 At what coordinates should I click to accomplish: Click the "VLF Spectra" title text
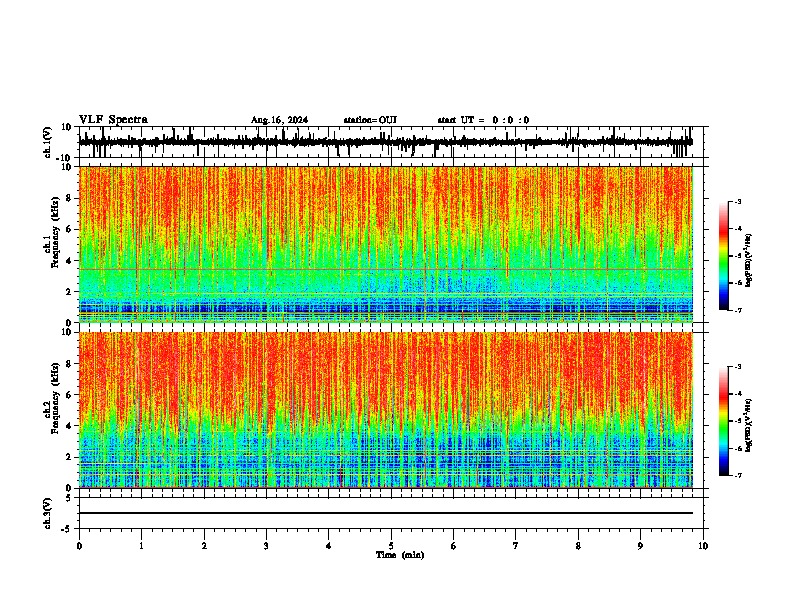click(113, 119)
